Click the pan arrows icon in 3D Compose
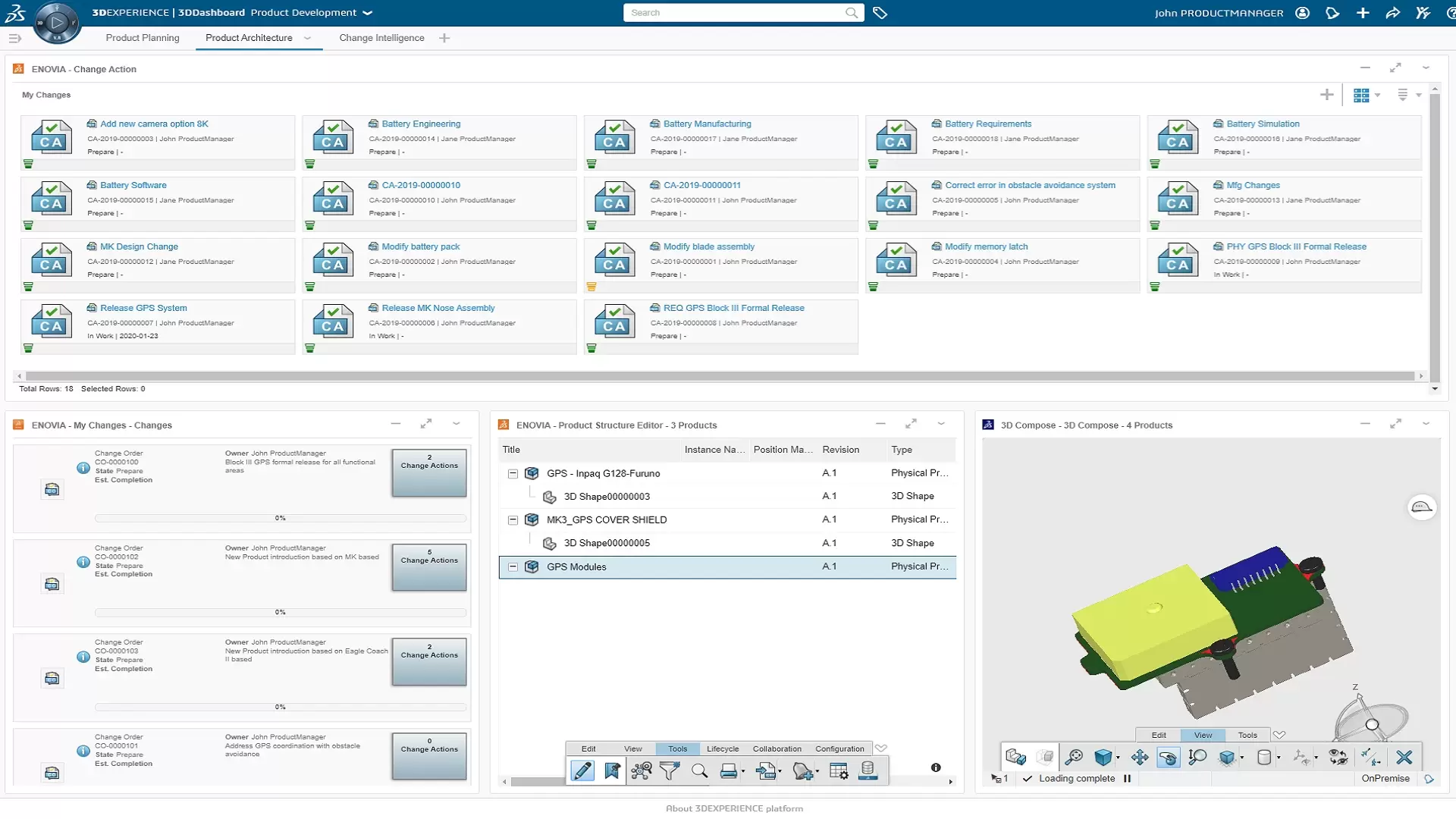This screenshot has width=1456, height=819. click(x=1139, y=757)
